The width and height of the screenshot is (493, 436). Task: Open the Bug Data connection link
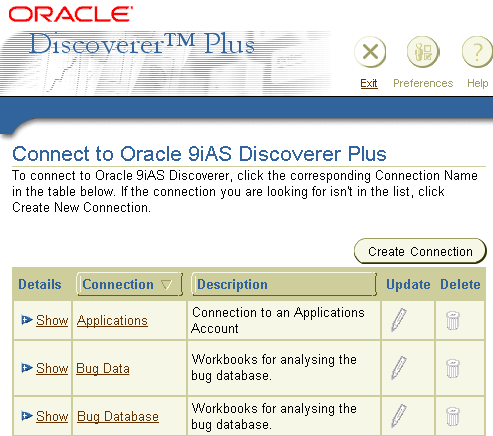point(103,369)
